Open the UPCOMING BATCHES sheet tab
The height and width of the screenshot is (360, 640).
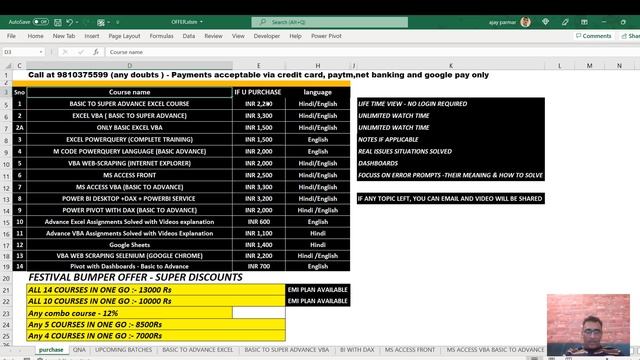123,350
